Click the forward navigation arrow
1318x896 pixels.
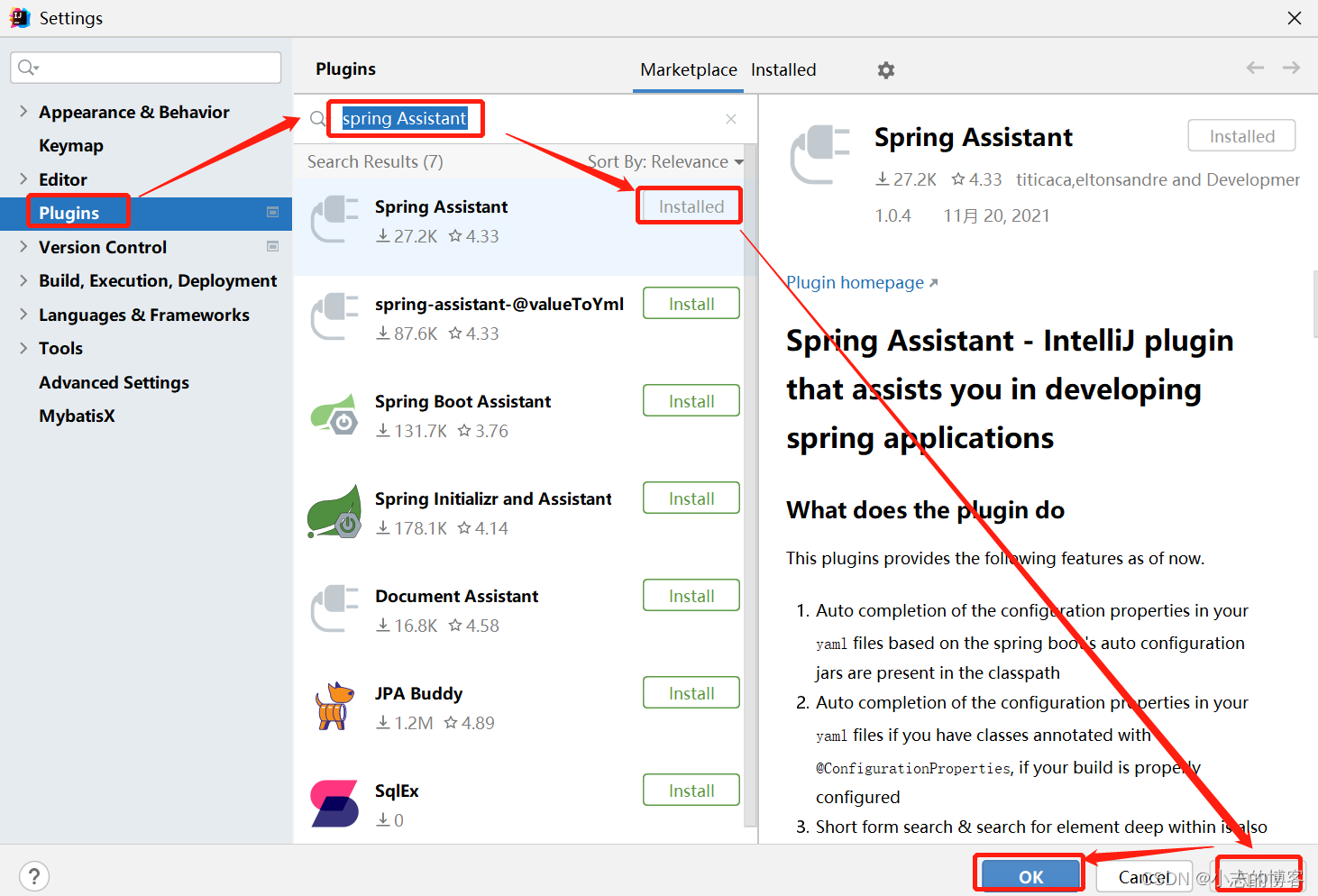click(1291, 68)
